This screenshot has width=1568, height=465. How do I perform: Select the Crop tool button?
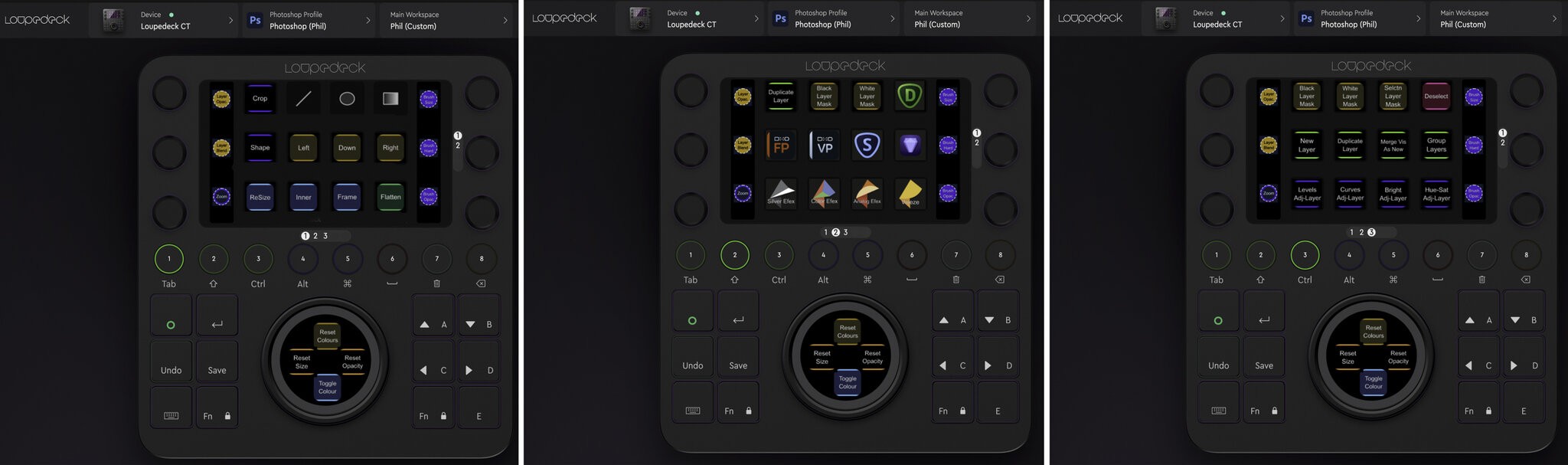pyautogui.click(x=260, y=98)
